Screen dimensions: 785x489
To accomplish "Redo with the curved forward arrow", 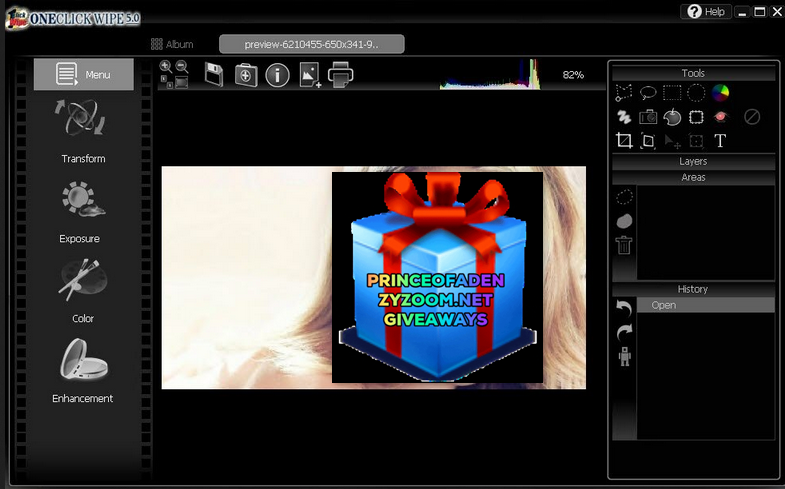I will tap(624, 332).
